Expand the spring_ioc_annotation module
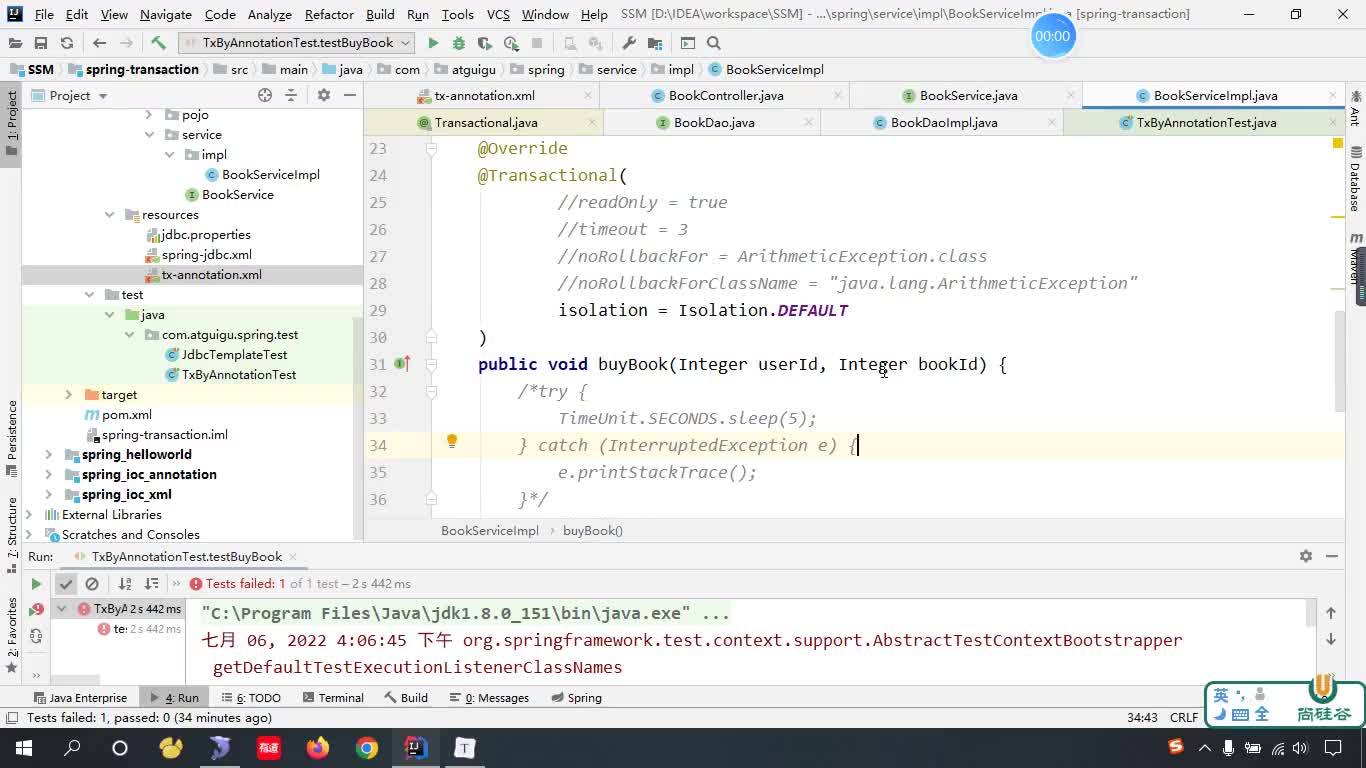The image size is (1366, 768). (49, 475)
